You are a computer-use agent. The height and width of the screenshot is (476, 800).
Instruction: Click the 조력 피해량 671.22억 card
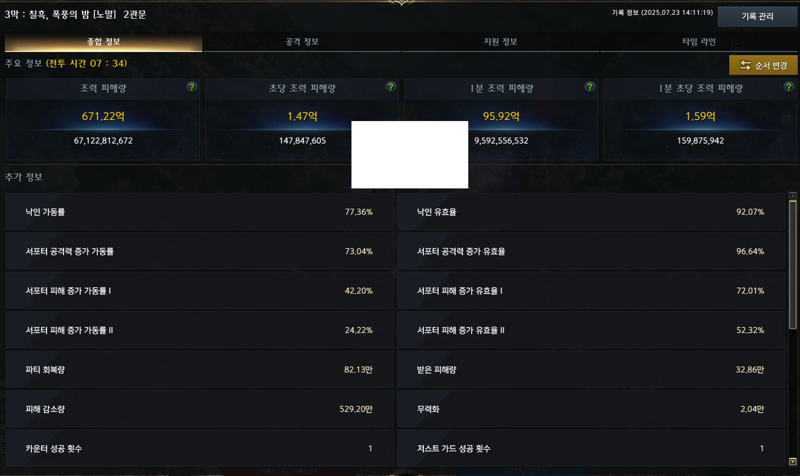click(103, 119)
